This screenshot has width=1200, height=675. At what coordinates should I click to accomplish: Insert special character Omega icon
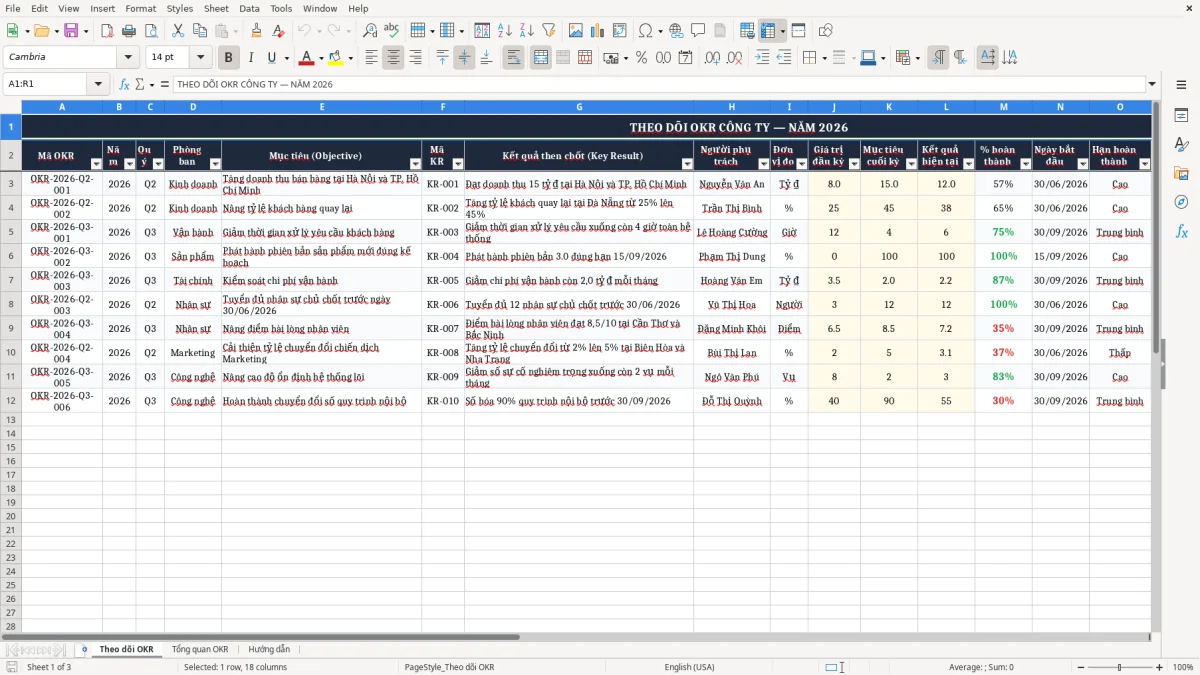645,31
